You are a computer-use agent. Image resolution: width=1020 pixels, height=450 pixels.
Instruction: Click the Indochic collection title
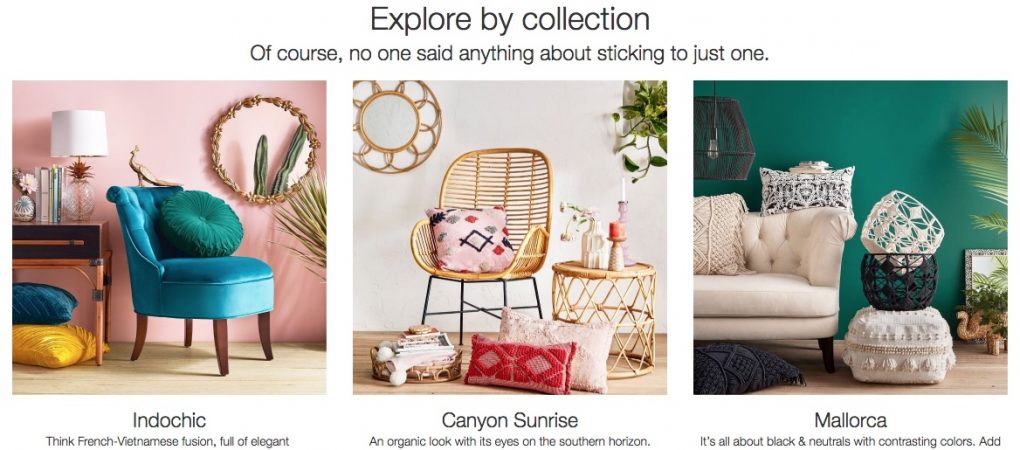[169, 419]
